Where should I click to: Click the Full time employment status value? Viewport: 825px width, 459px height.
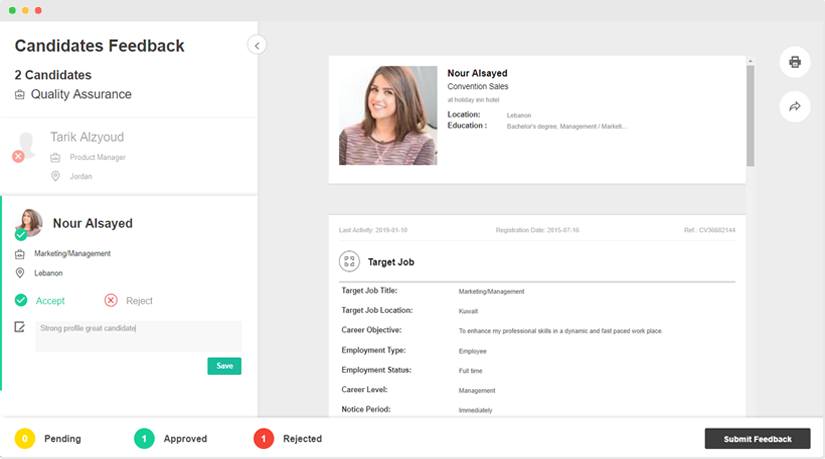click(470, 371)
